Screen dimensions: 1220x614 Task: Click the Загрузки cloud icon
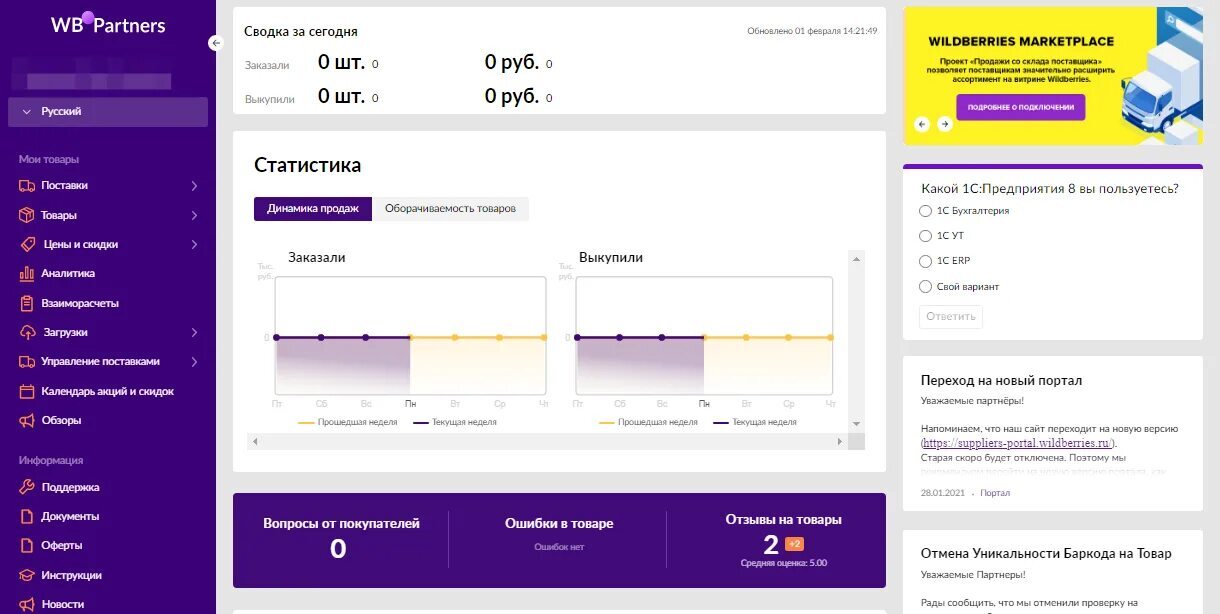(27, 332)
